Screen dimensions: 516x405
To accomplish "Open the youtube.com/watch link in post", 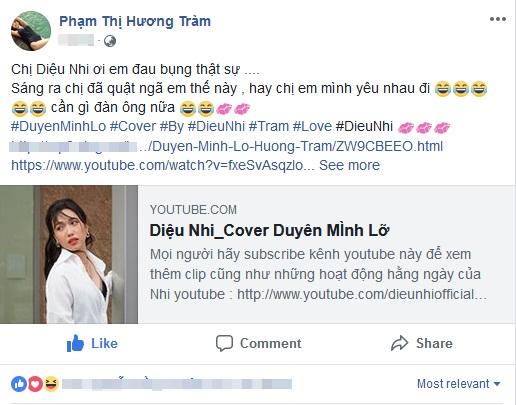I will pyautogui.click(x=163, y=165).
